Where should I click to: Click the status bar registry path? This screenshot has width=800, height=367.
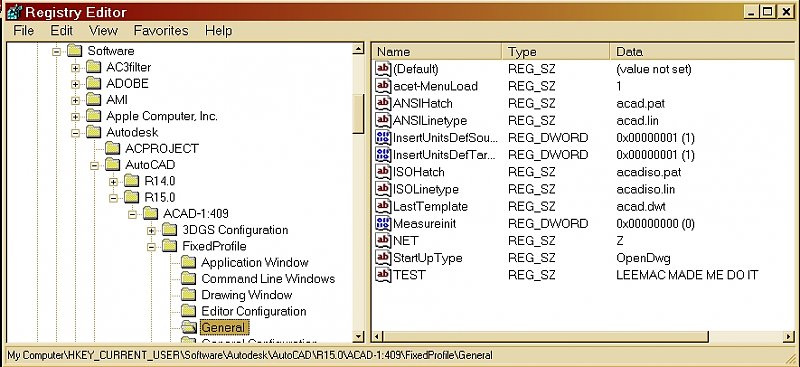(250, 355)
